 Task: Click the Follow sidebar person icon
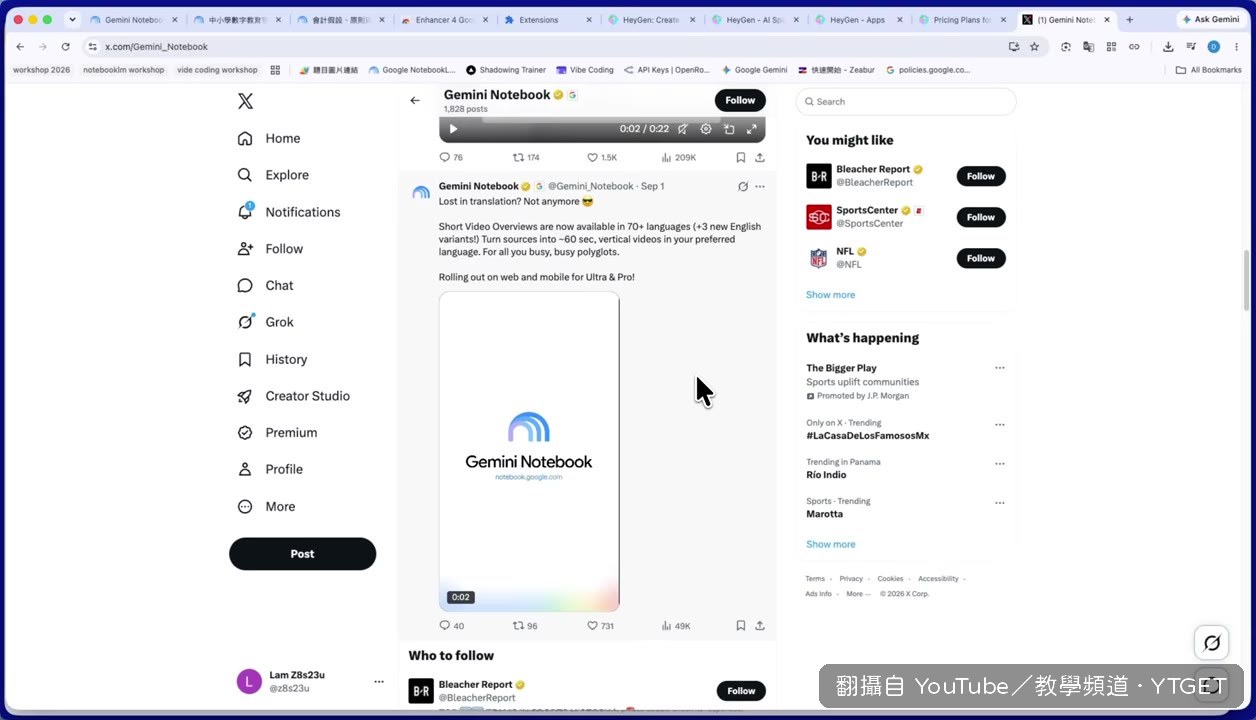pos(245,249)
